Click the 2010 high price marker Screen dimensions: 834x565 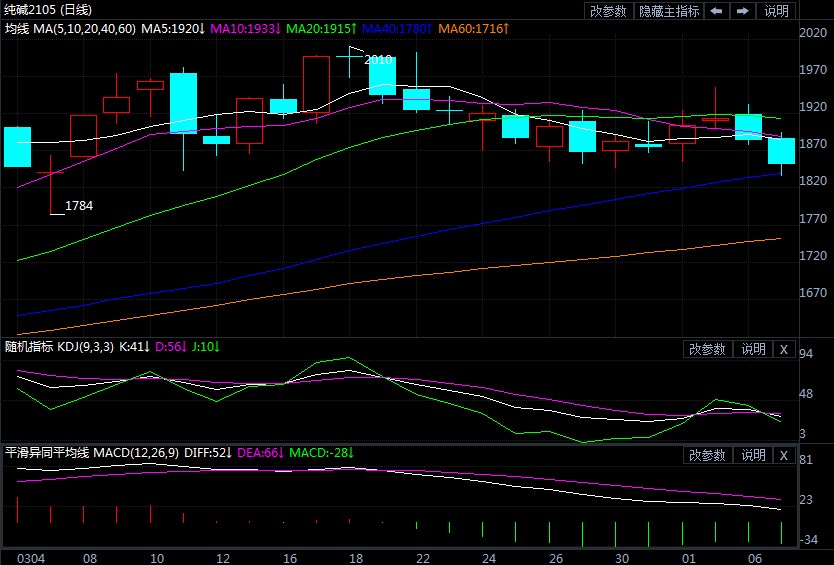pyautogui.click(x=379, y=60)
